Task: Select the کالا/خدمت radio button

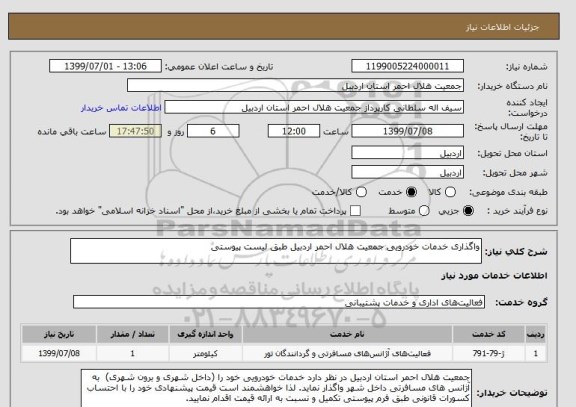Action: point(361,192)
